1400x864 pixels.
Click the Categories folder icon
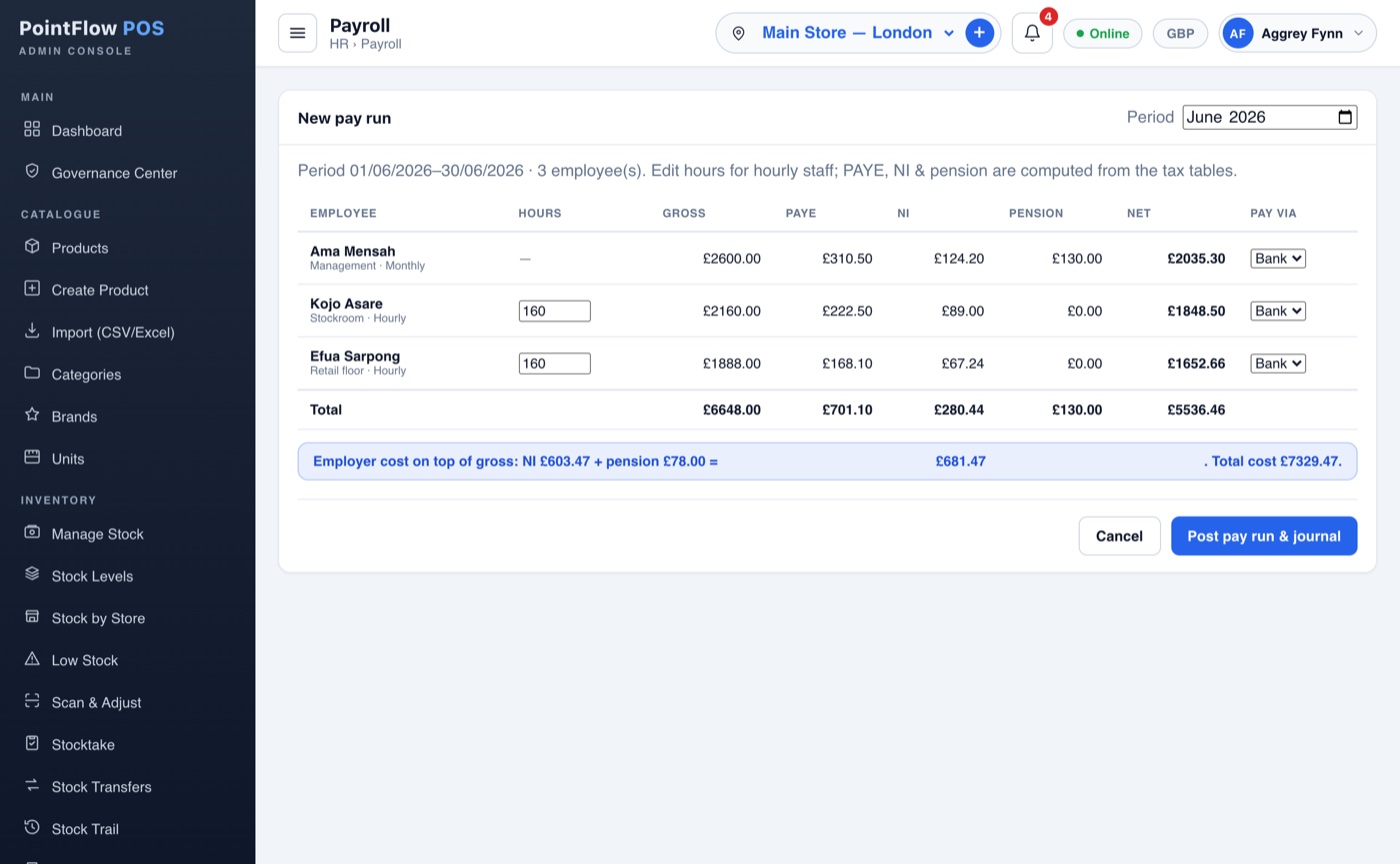32,373
